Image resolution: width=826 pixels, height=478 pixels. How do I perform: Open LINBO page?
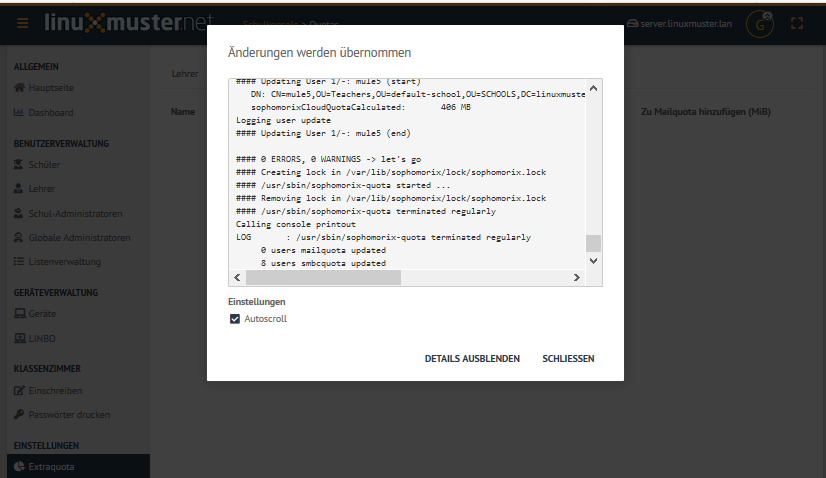[x=42, y=338]
